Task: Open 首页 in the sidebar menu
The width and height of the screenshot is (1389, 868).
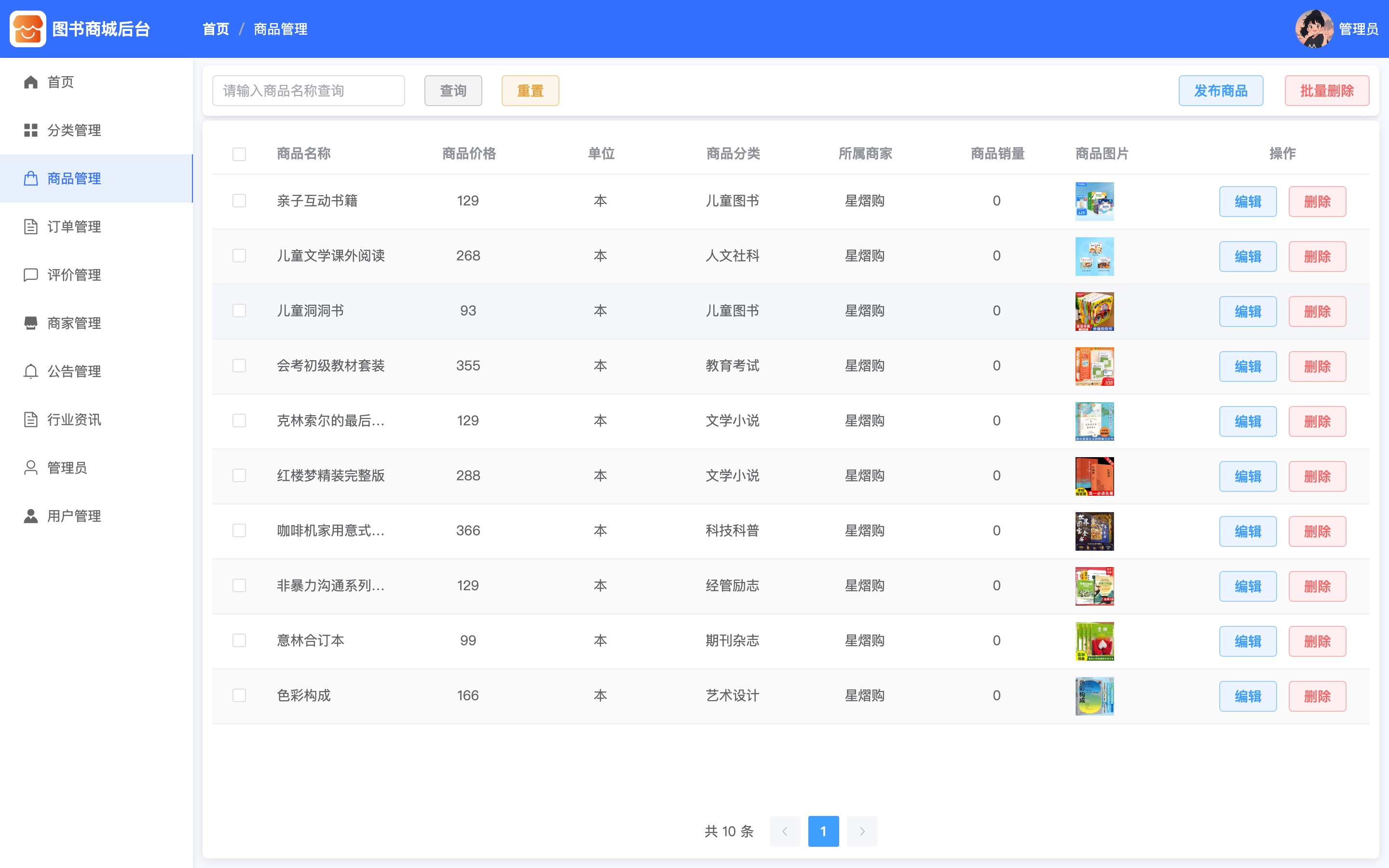Action: click(x=96, y=82)
